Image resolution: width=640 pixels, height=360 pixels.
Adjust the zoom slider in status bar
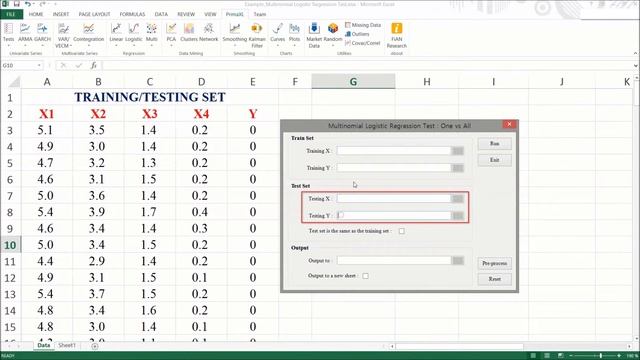click(x=600, y=356)
